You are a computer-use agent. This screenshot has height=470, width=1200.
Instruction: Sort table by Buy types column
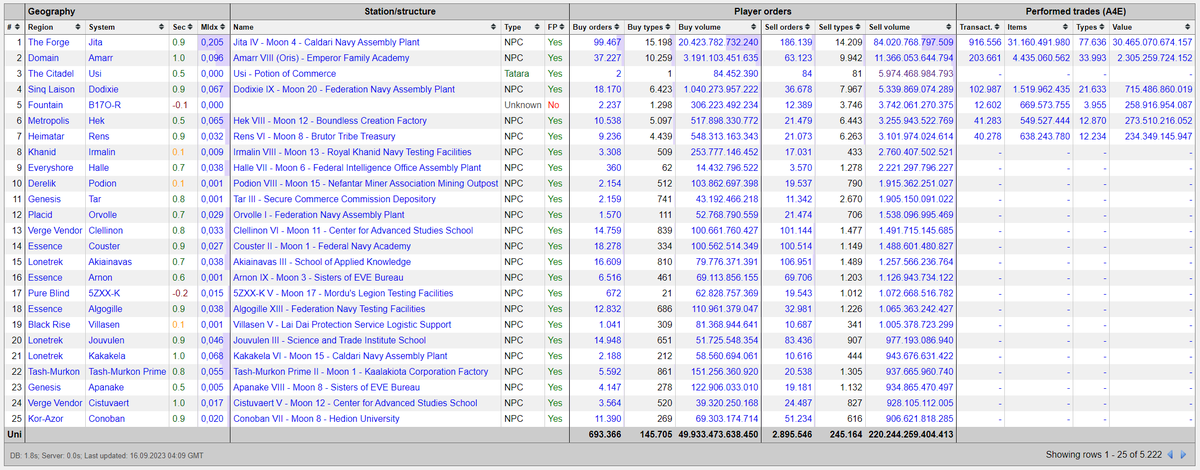pos(650,26)
